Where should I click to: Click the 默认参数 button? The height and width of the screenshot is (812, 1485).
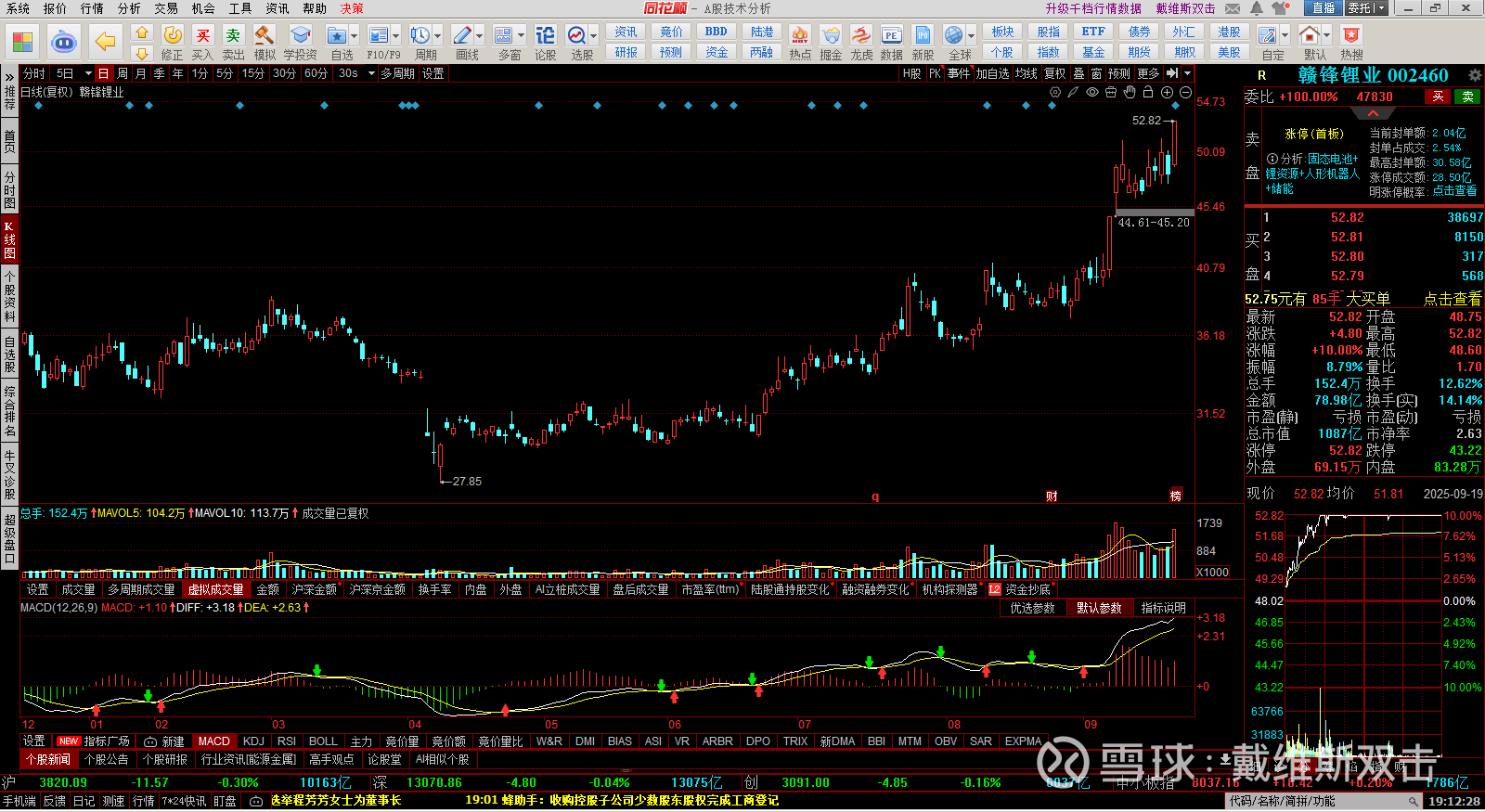tap(1099, 608)
